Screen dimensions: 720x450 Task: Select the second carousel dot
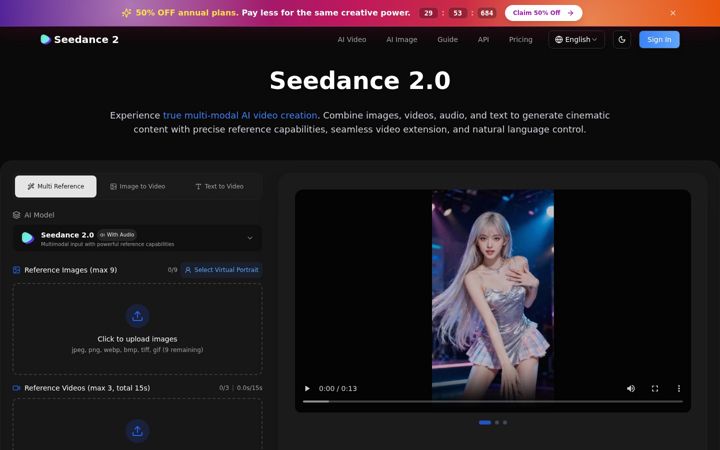(x=497, y=422)
